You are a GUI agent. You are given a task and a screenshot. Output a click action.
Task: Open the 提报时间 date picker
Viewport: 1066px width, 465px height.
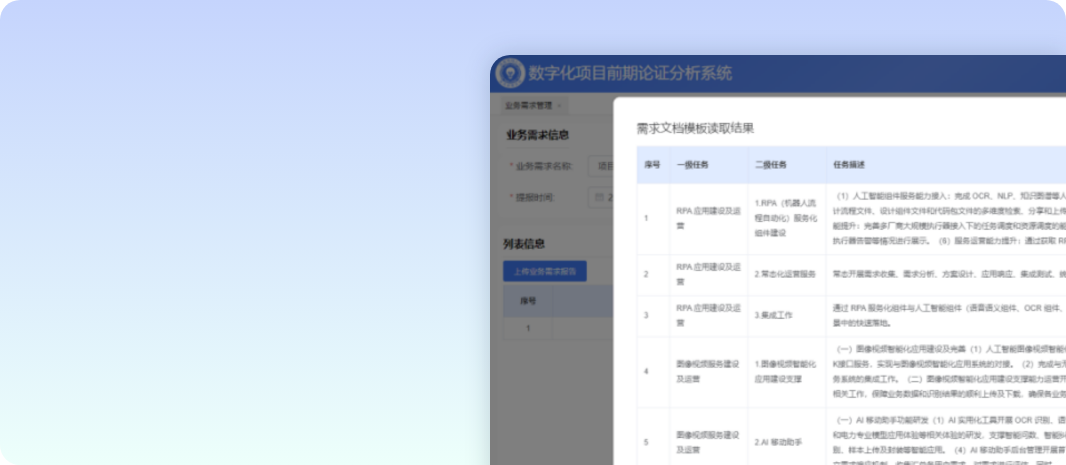(x=606, y=197)
